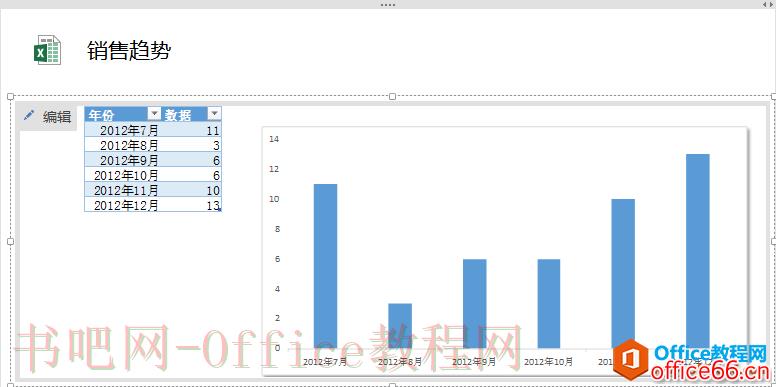Select the 2012年12月 table cell

point(123,204)
